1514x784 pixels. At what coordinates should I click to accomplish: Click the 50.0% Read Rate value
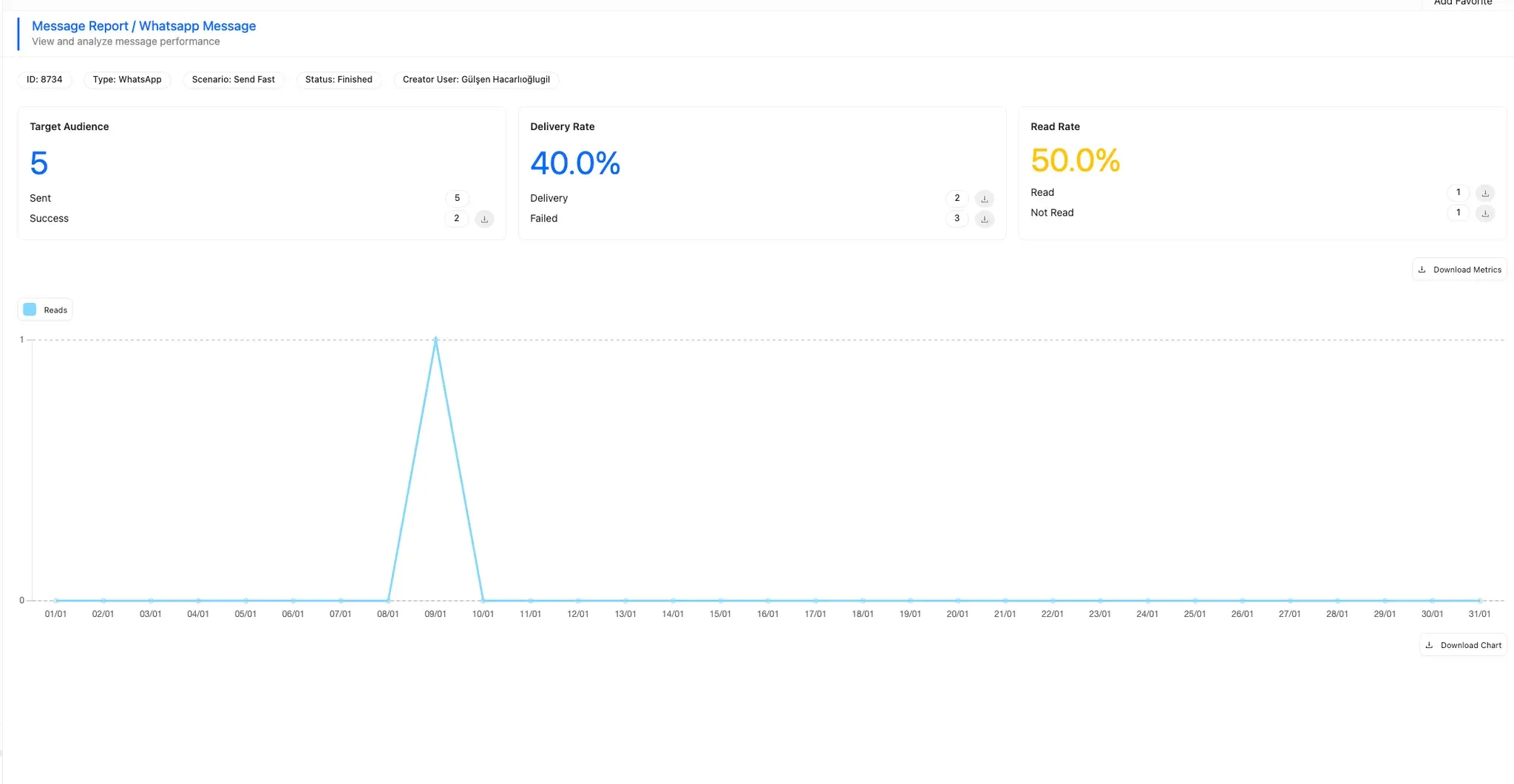1075,160
